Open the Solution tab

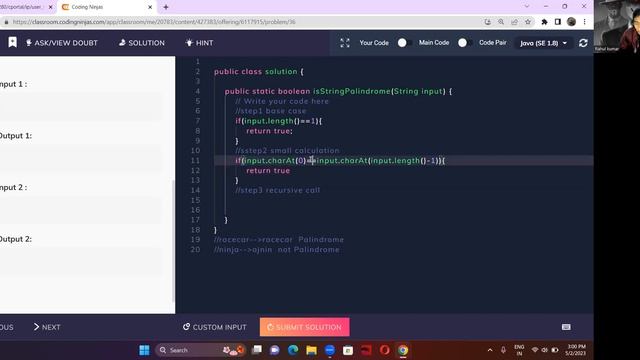pos(142,43)
